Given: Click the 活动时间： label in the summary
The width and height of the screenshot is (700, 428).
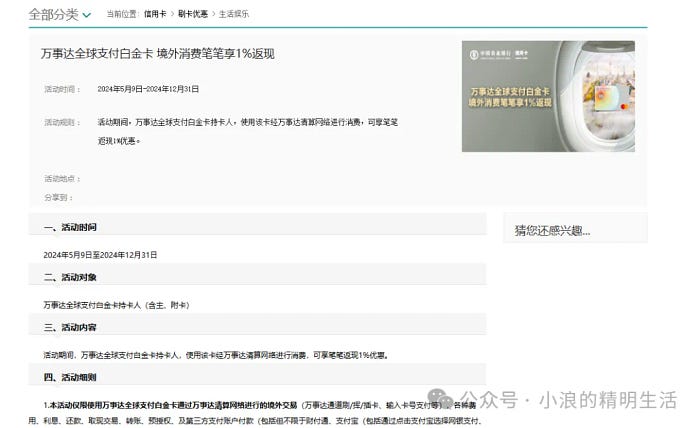Looking at the screenshot, I should click(x=62, y=89).
